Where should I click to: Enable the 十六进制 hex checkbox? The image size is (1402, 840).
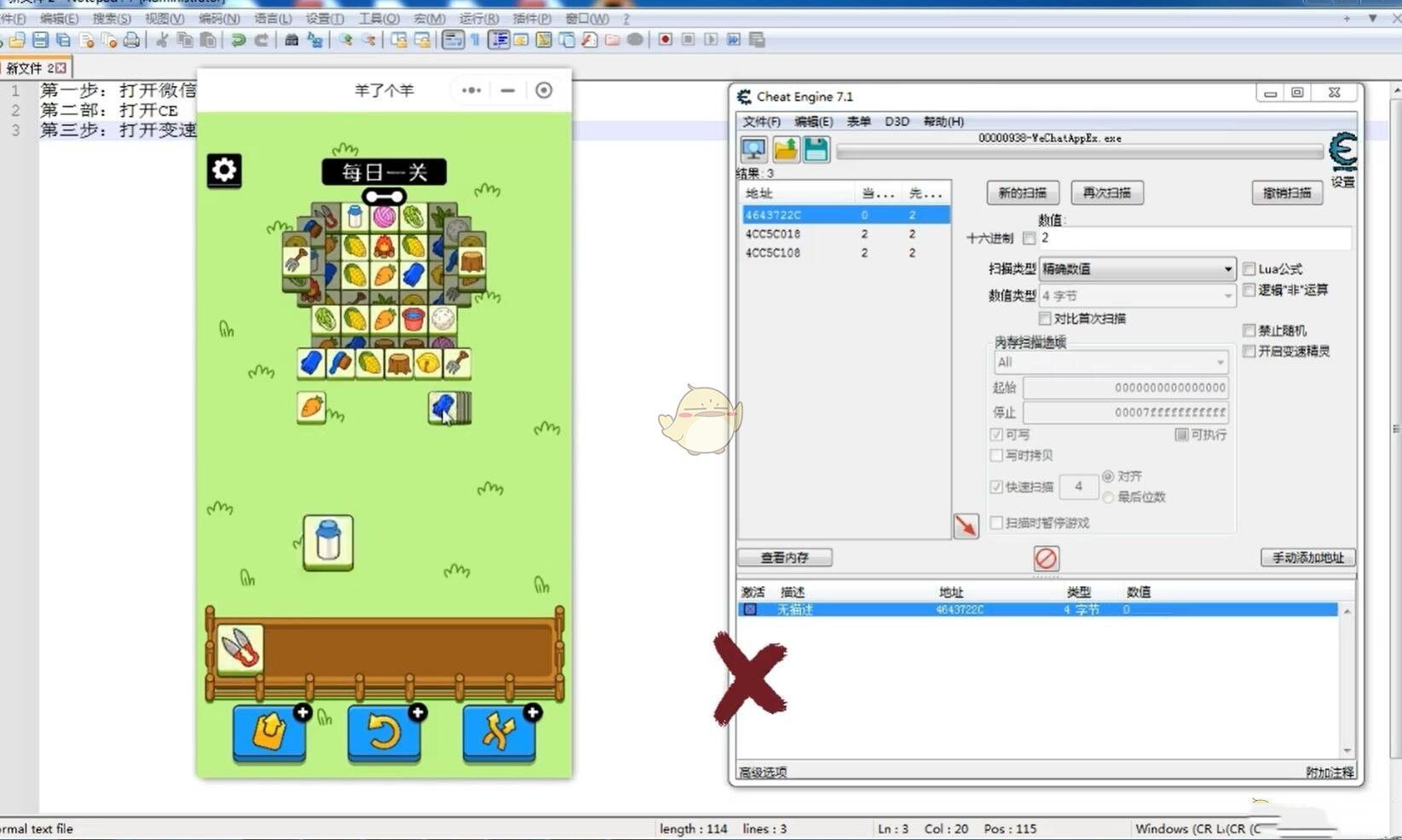(x=1030, y=239)
